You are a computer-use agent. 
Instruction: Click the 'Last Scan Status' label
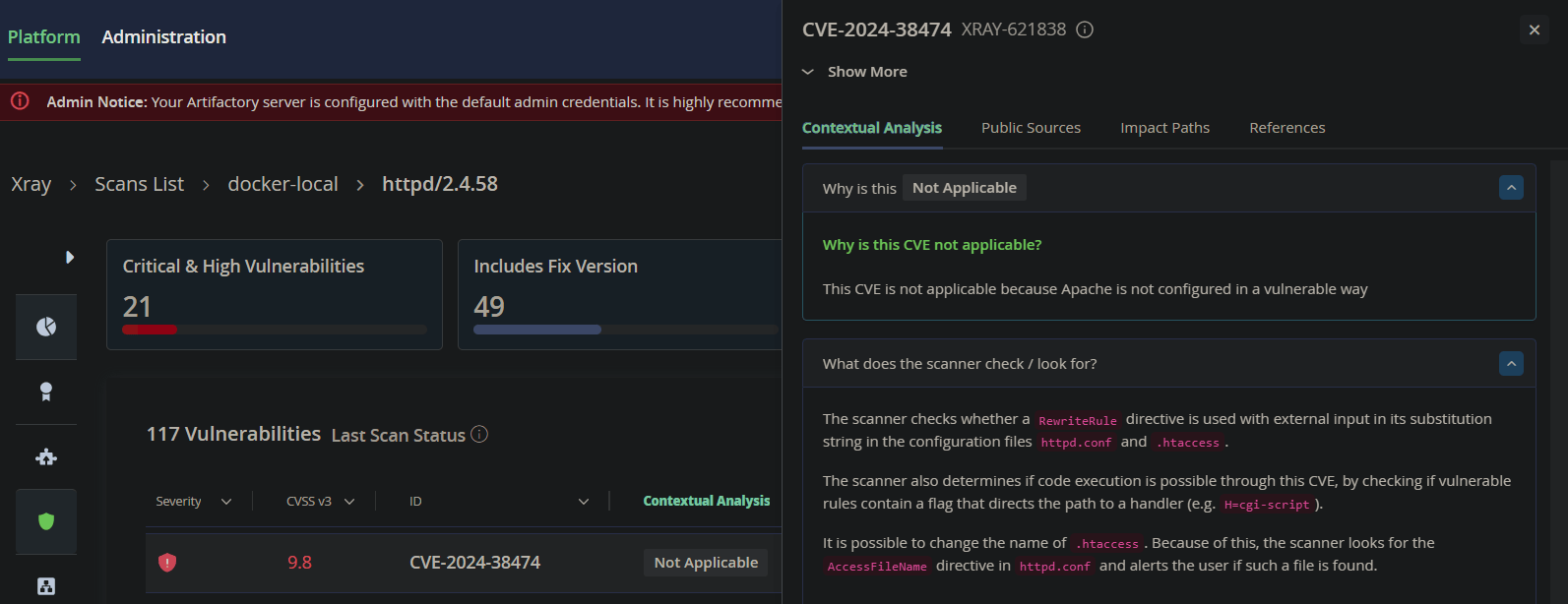[399, 435]
